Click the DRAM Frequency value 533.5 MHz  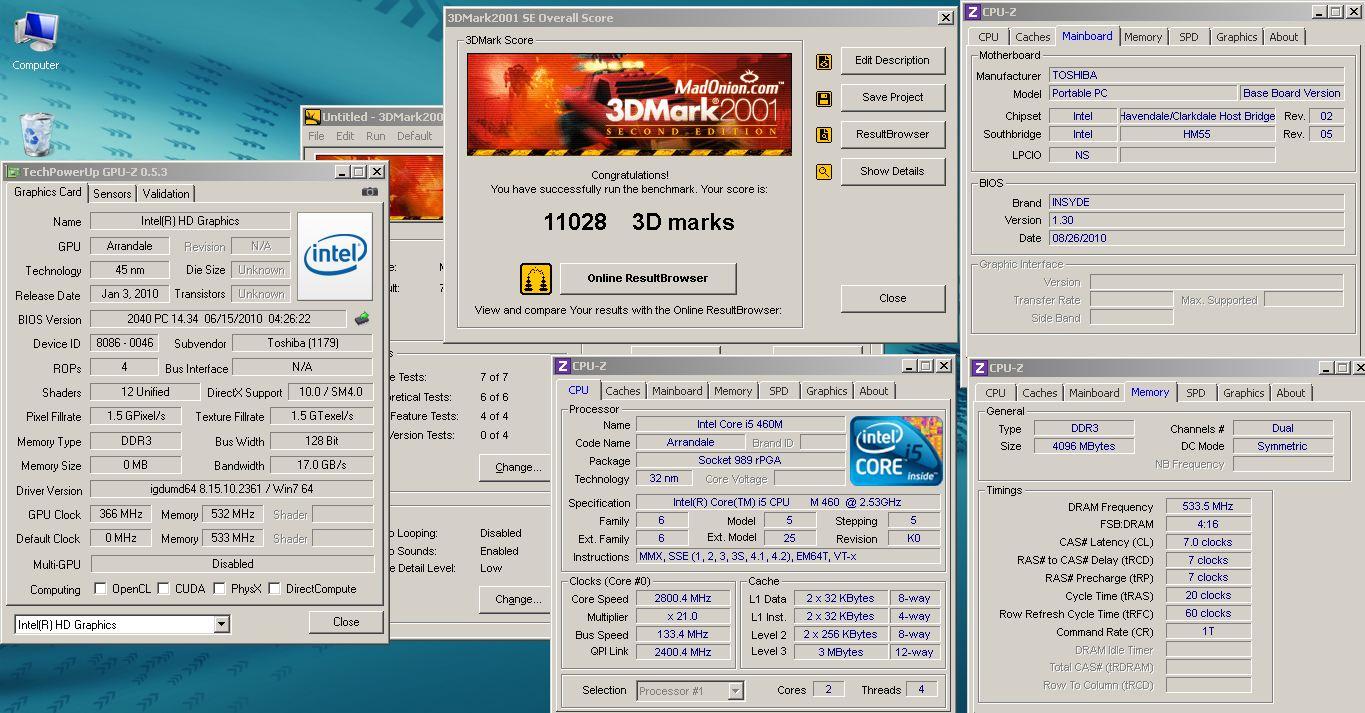point(1207,506)
